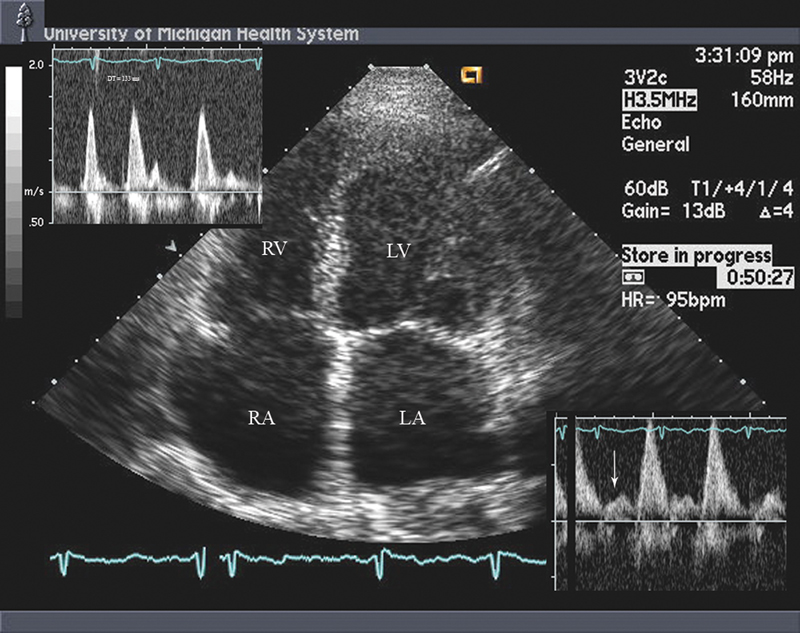Viewport: 800px width, 633px height.
Task: Click the grayscale bar on the left
Action: click(13, 190)
